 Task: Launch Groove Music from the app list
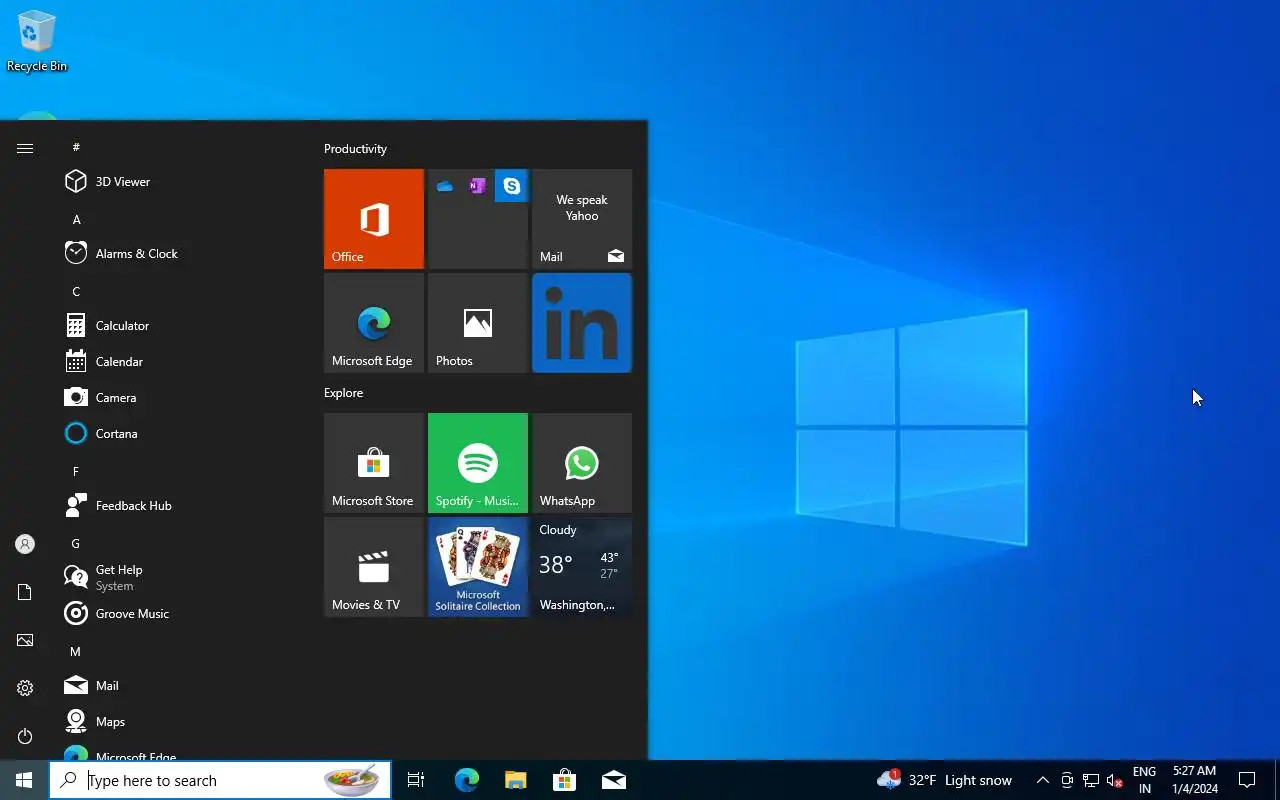[x=180, y=614]
